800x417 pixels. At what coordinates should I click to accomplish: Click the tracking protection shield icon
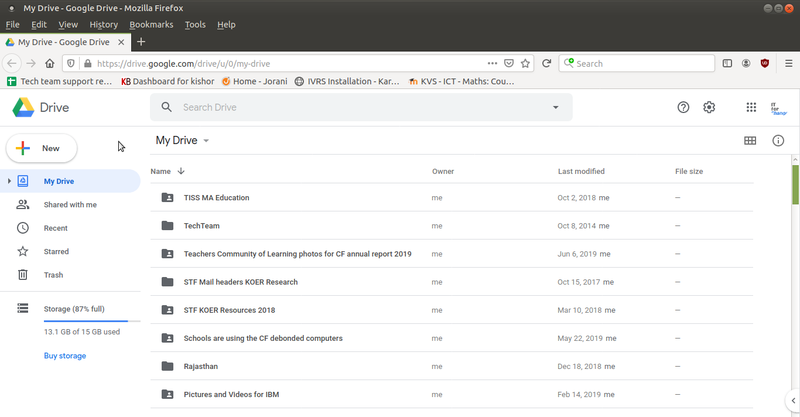click(71, 63)
